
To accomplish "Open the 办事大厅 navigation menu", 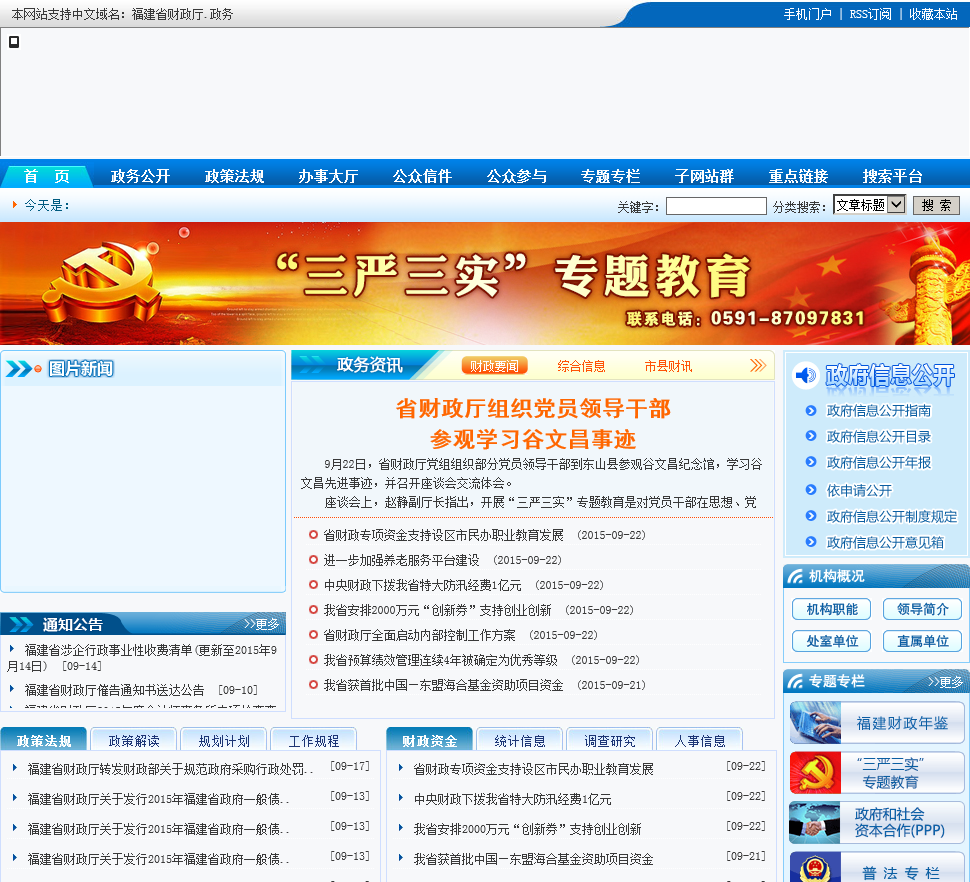I will pos(328,176).
